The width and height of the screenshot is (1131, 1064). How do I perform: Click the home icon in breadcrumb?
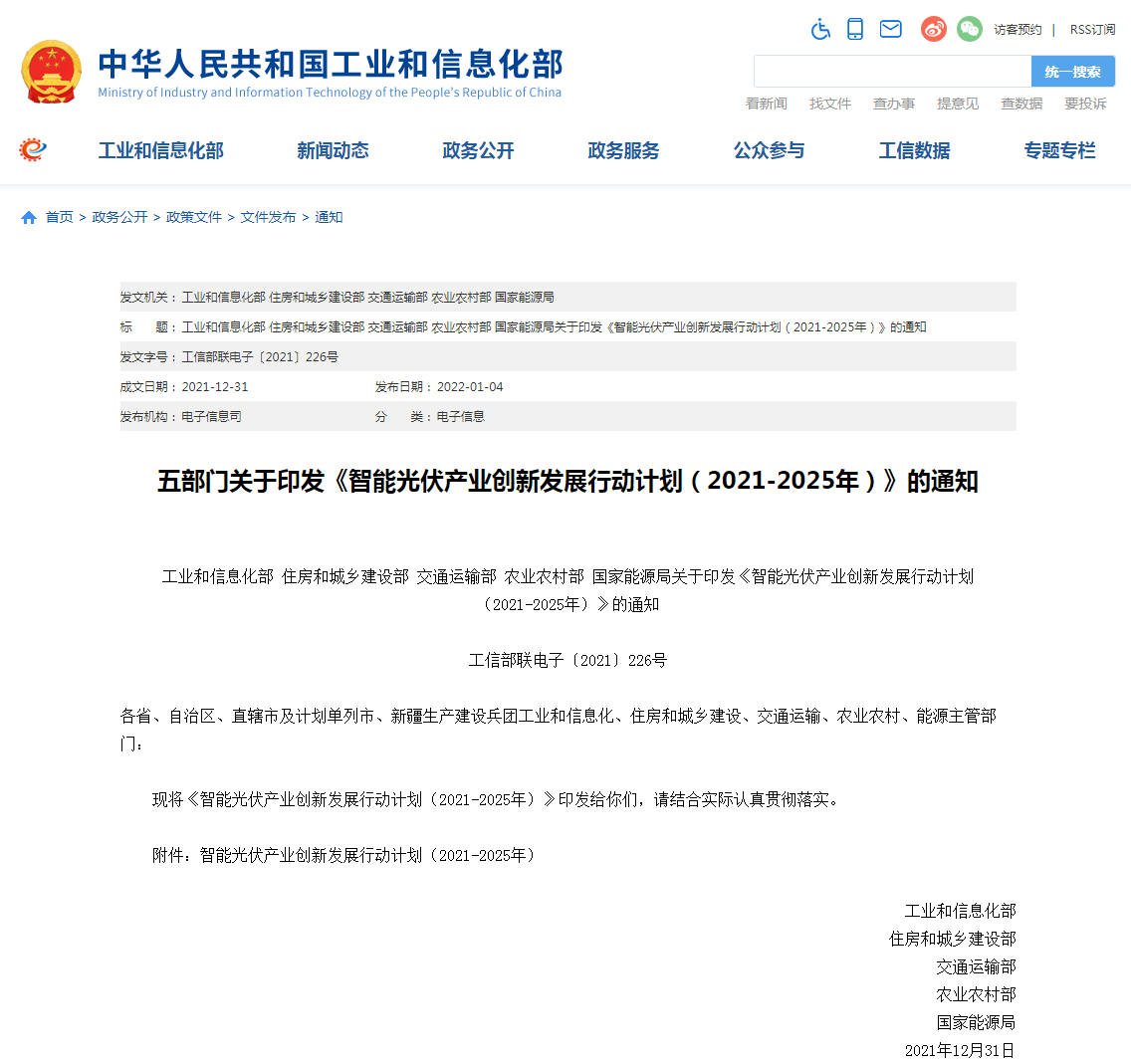pos(29,218)
